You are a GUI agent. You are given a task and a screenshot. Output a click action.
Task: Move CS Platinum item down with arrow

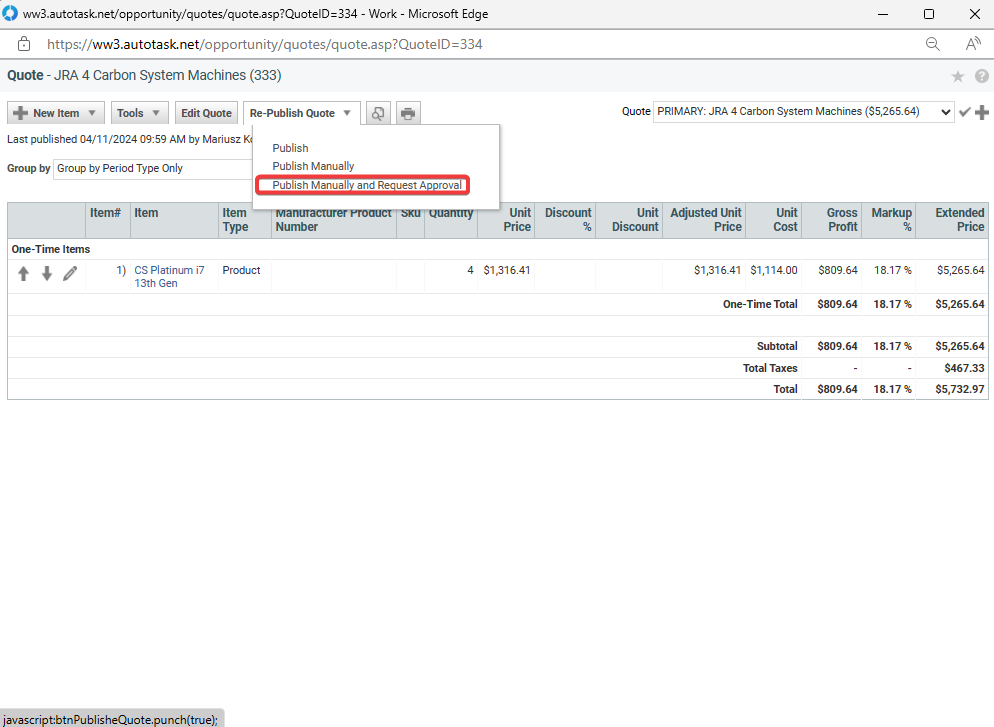point(46,273)
